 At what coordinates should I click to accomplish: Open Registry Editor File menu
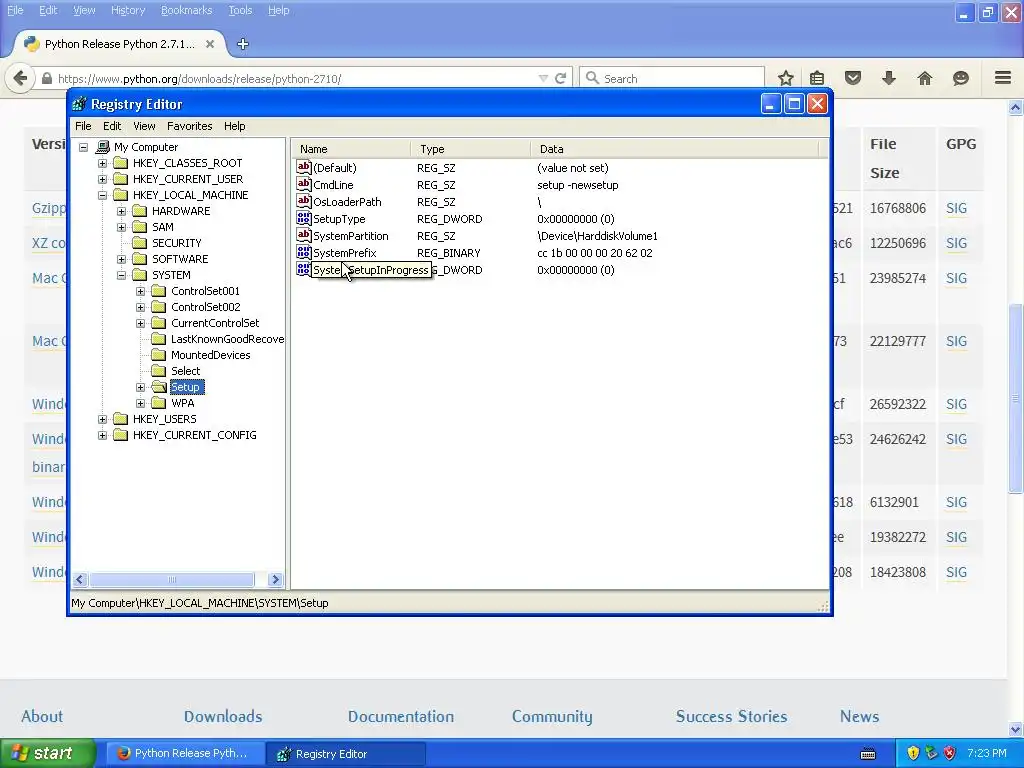(x=83, y=126)
